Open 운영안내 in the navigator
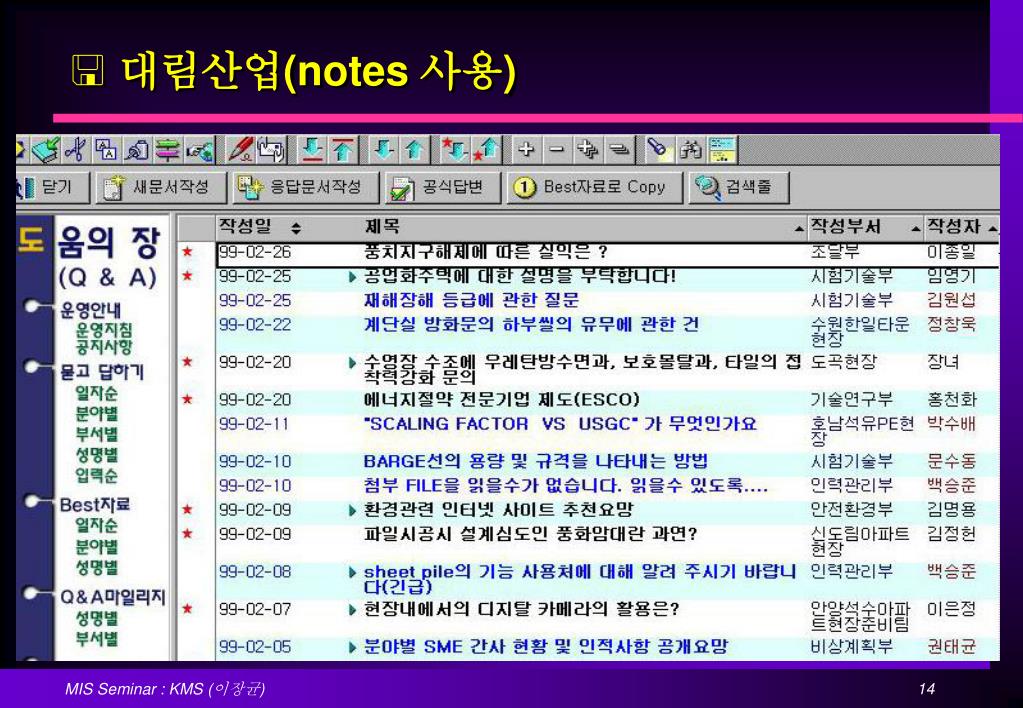Image resolution: width=1023 pixels, height=708 pixels. tap(91, 309)
